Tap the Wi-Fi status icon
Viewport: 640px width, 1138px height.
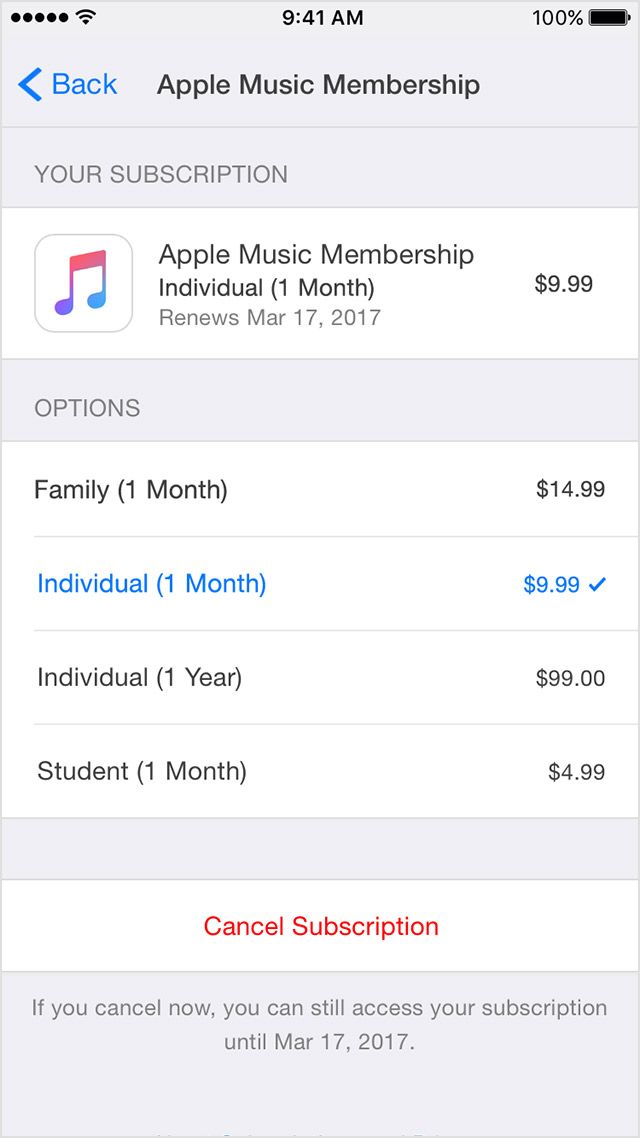(86, 17)
